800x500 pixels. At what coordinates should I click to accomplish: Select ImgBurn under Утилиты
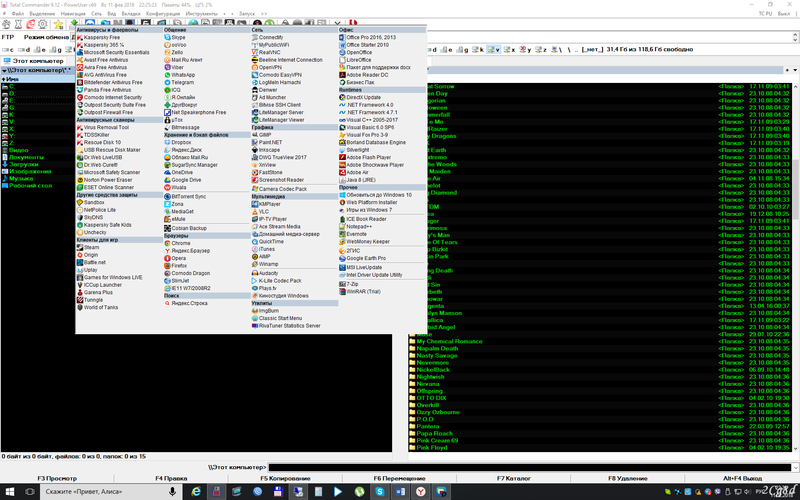(x=265, y=311)
